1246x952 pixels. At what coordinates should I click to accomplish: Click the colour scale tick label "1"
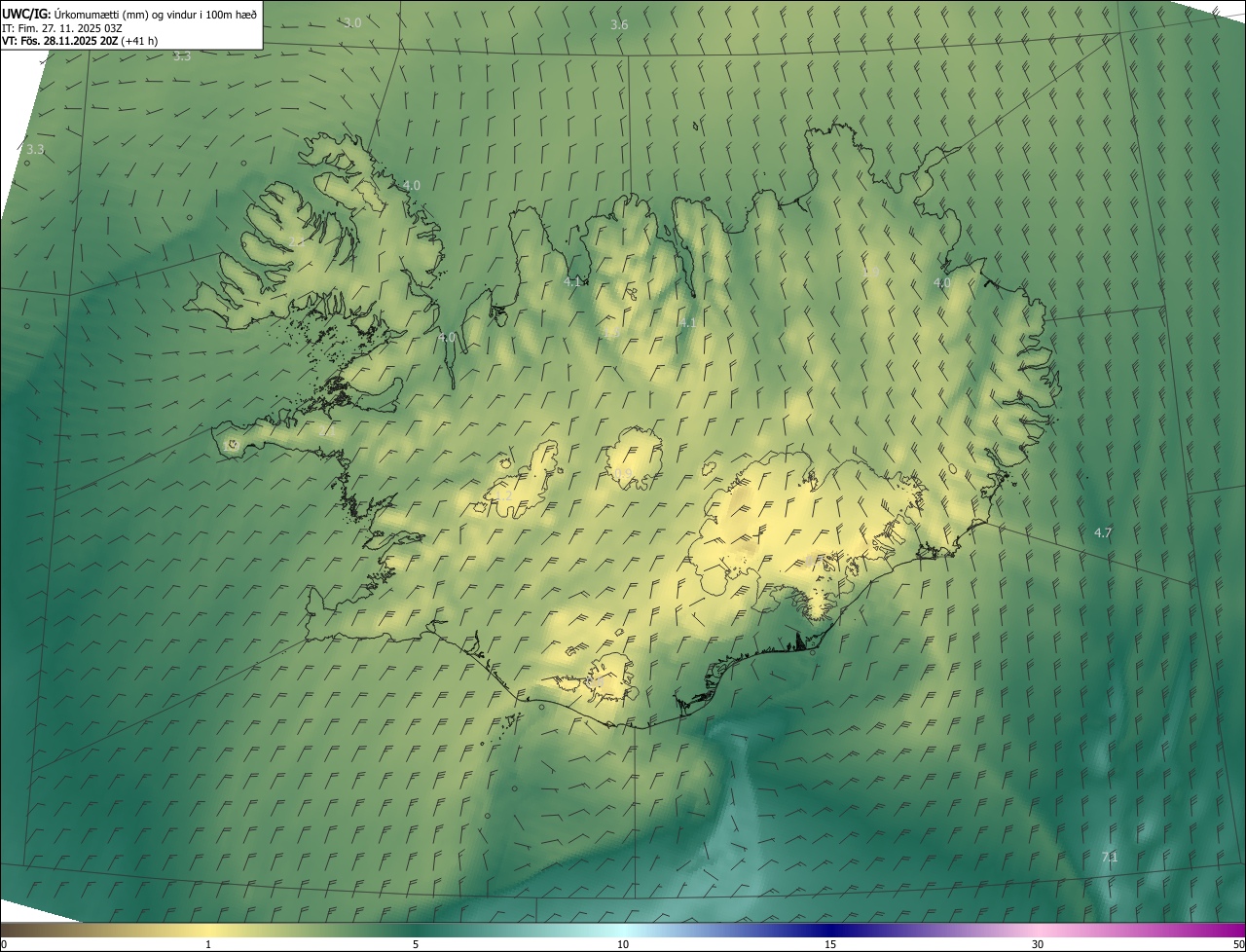(208, 944)
